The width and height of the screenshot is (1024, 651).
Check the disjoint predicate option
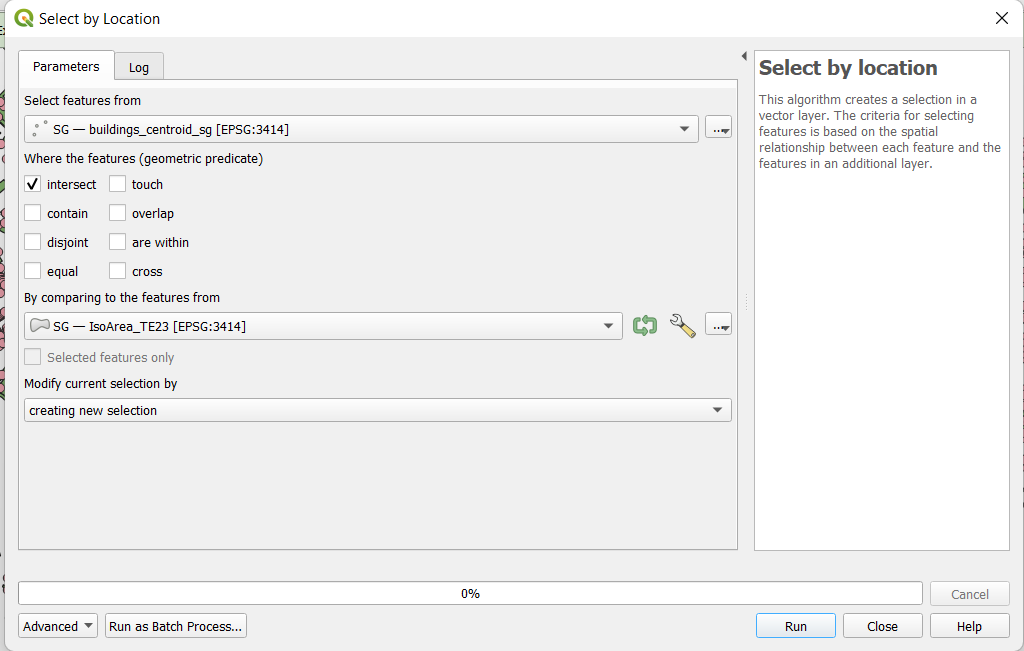pyautogui.click(x=33, y=242)
